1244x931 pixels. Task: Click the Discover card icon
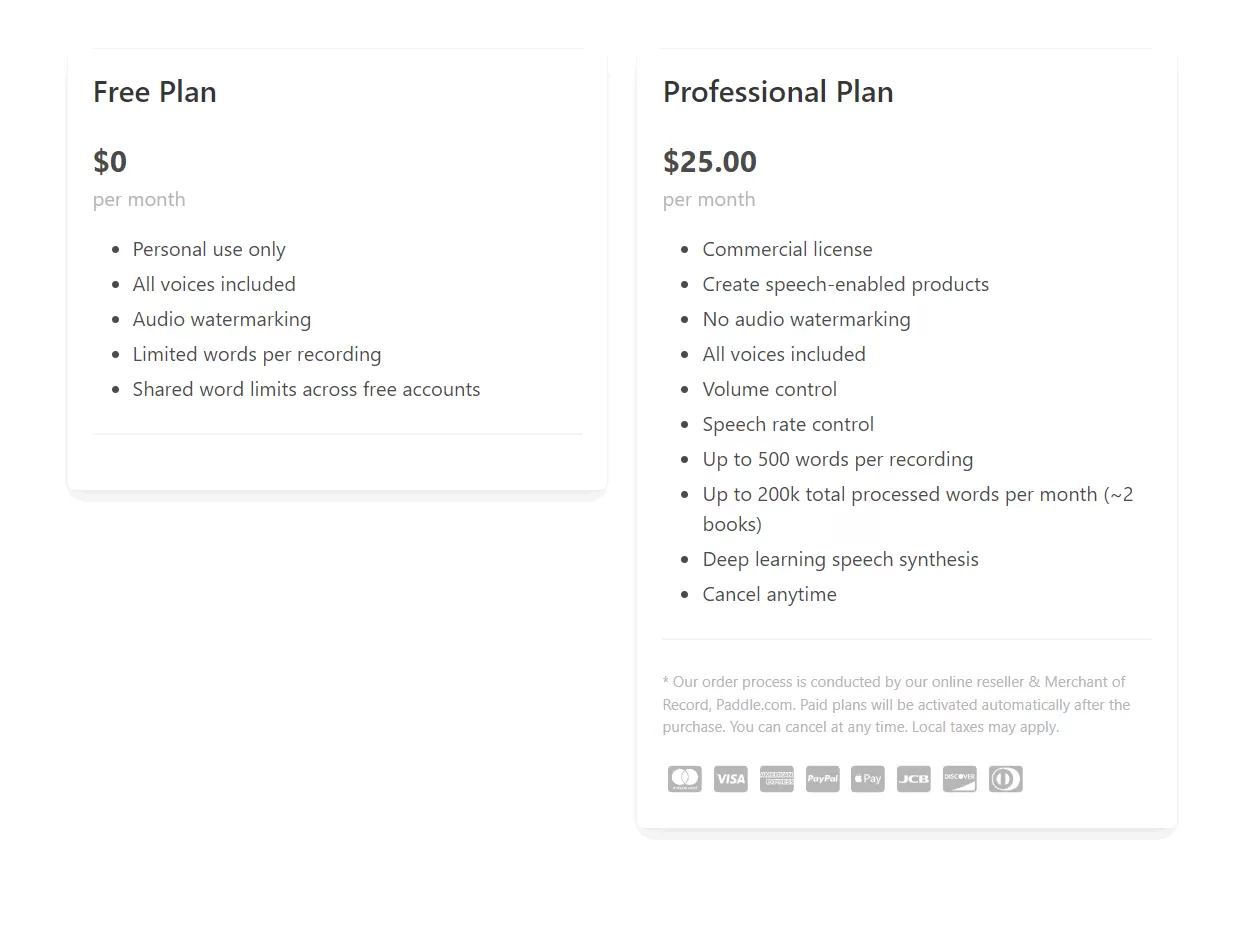[960, 779]
